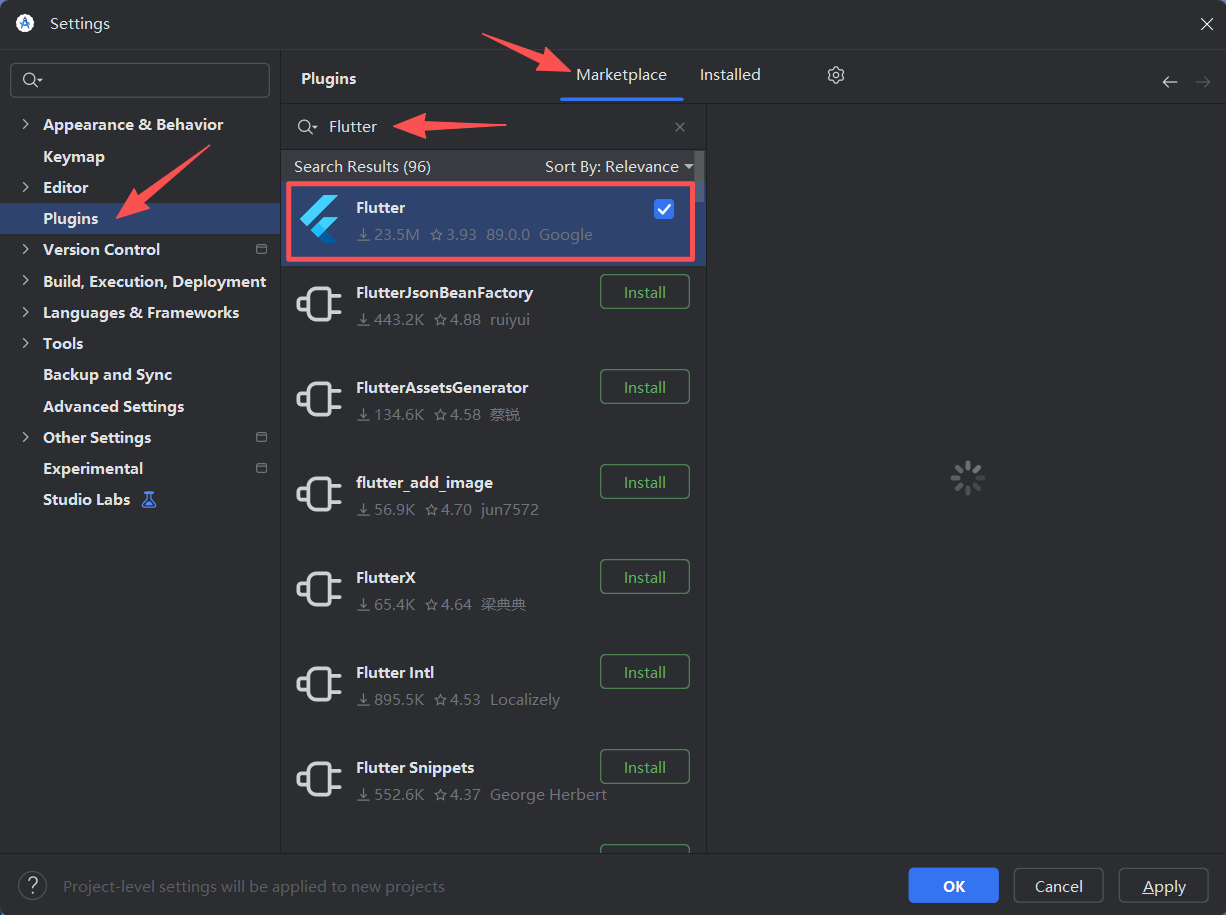Click Version Control project-level settings icon
1226x915 pixels.
pos(262,249)
